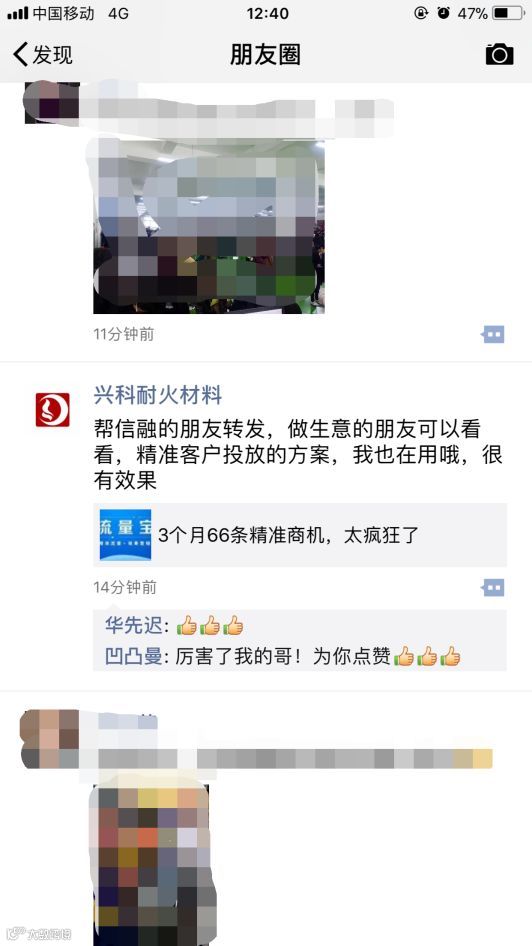This screenshot has width=532, height=946.
Task: View the pixelated photo in bottom post
Action: (152, 865)
